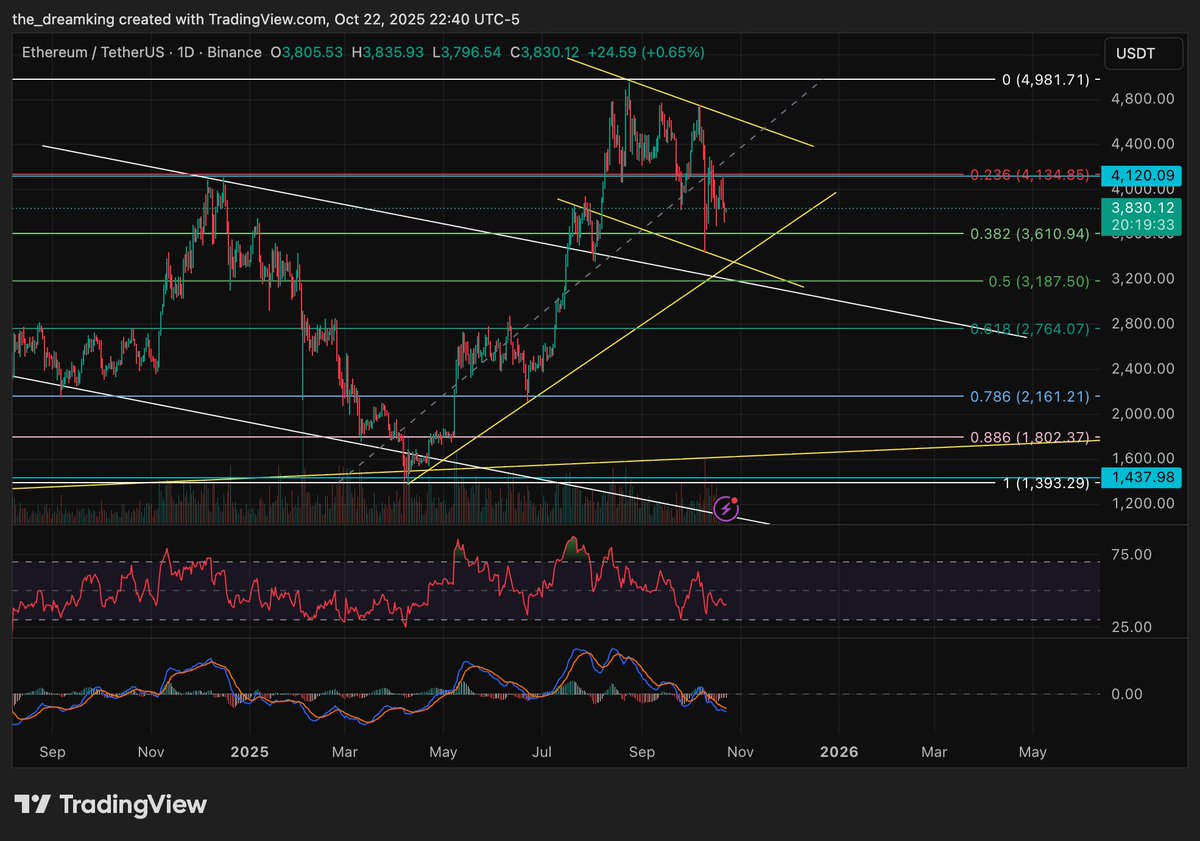Click the close value C3,830.12 in header
Image resolution: width=1200 pixels, height=841 pixels.
tap(544, 52)
